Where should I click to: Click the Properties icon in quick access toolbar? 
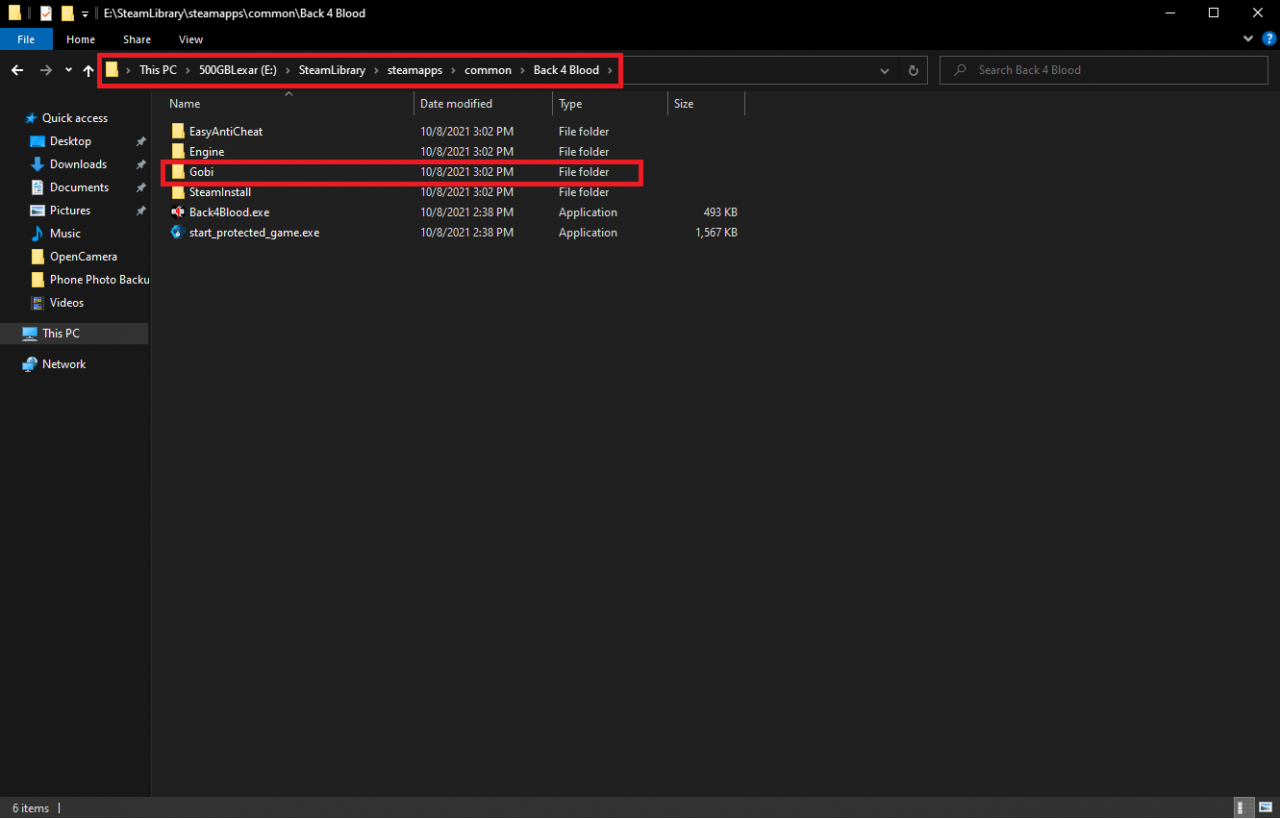[46, 13]
